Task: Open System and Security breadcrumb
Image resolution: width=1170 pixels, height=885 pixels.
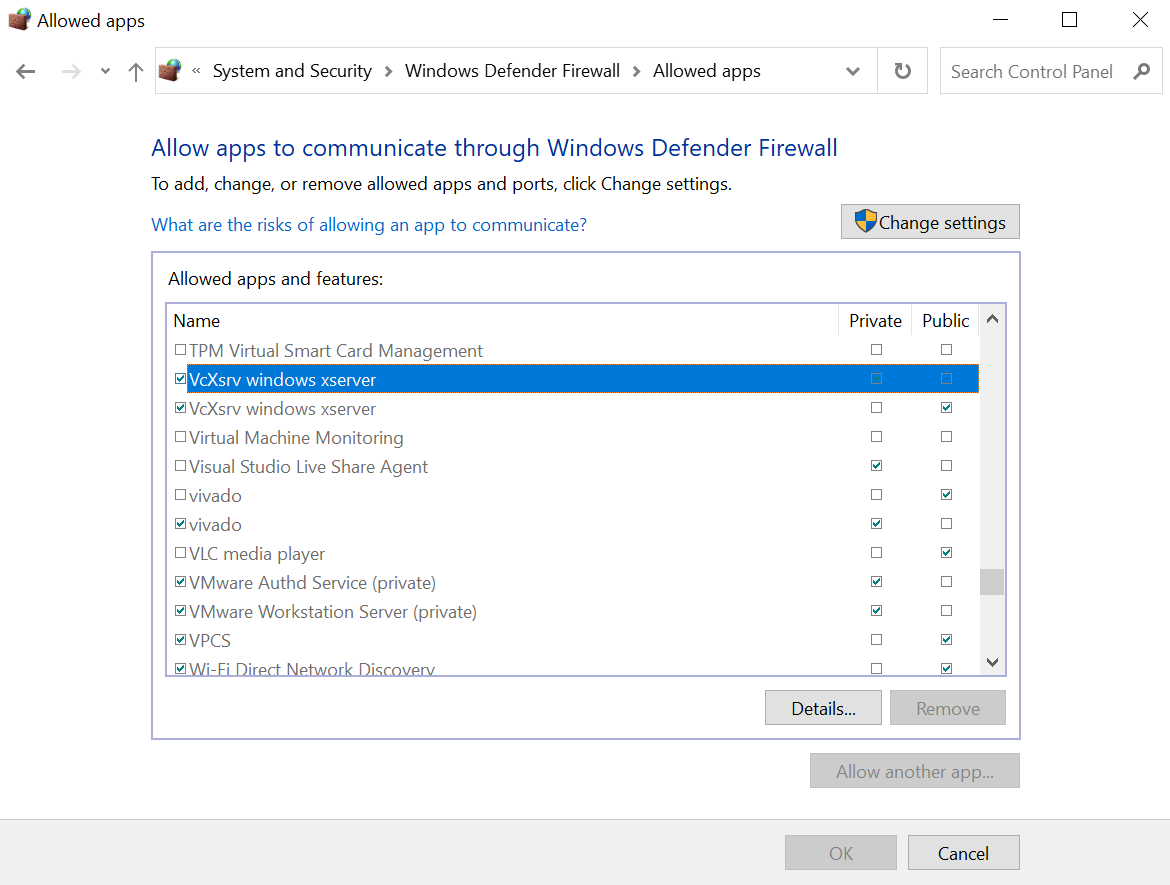Action: pos(292,71)
